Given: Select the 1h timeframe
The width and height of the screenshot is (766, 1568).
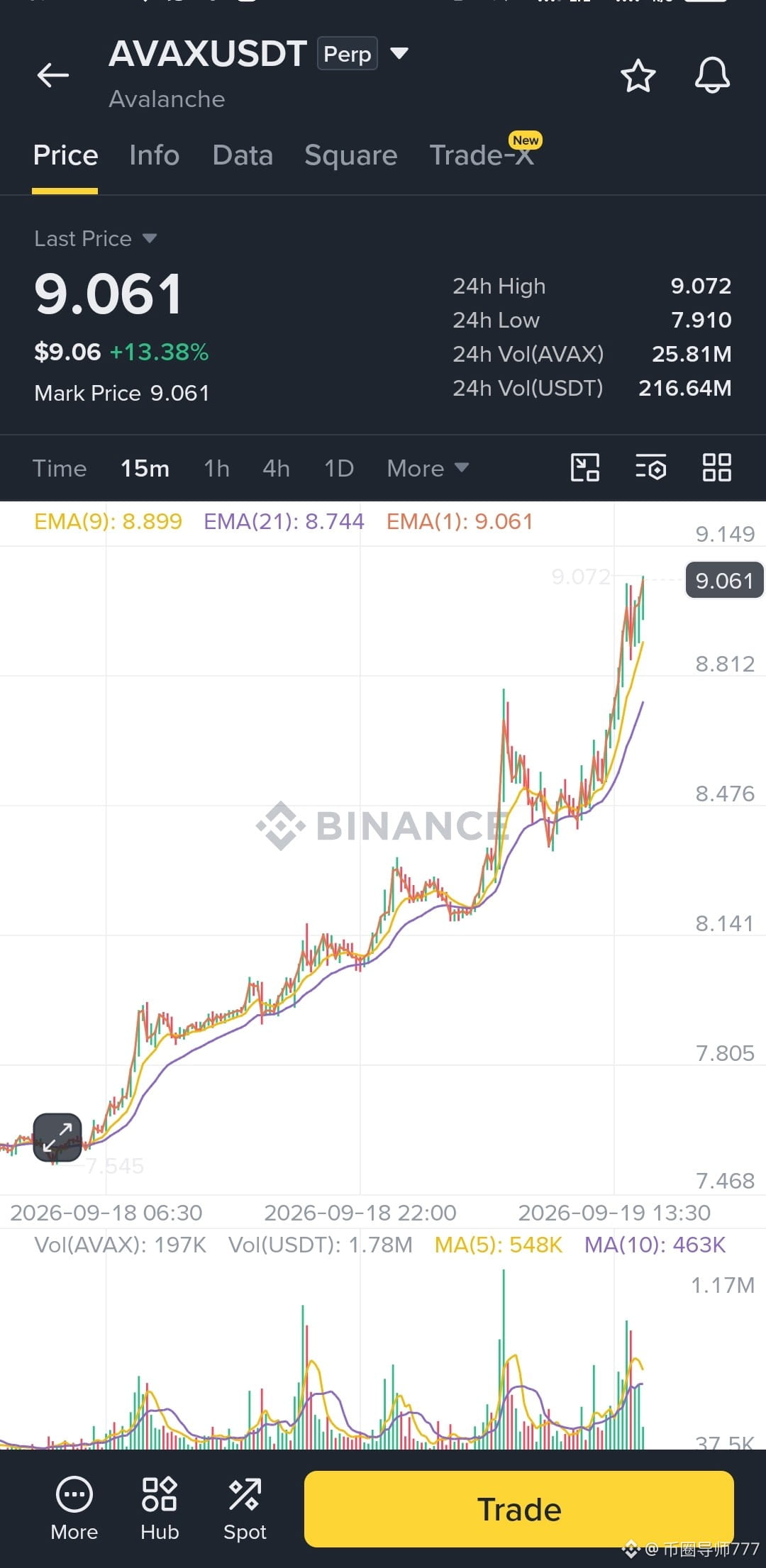Looking at the screenshot, I should click(x=216, y=468).
